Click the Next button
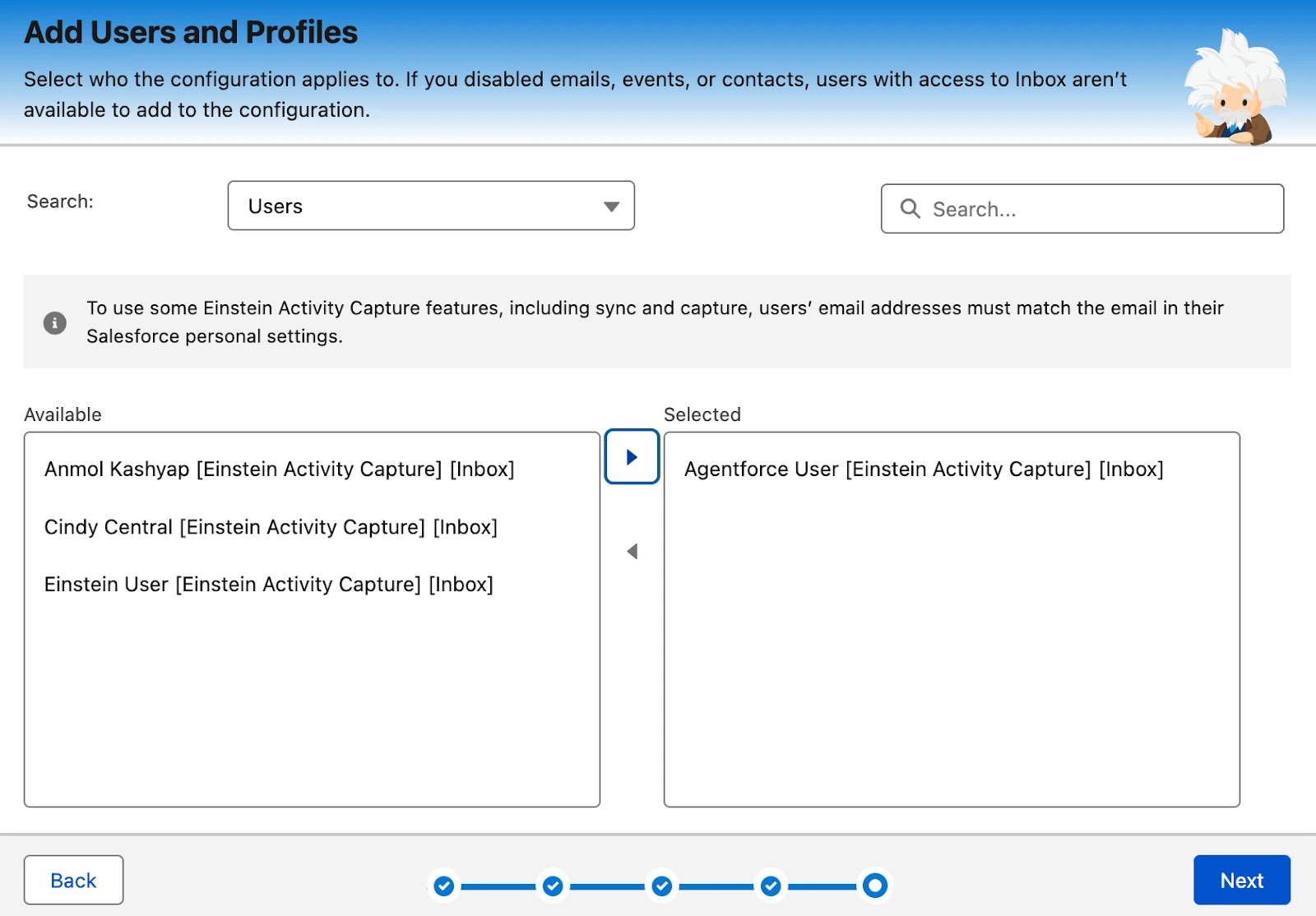The width and height of the screenshot is (1316, 916). tap(1242, 880)
